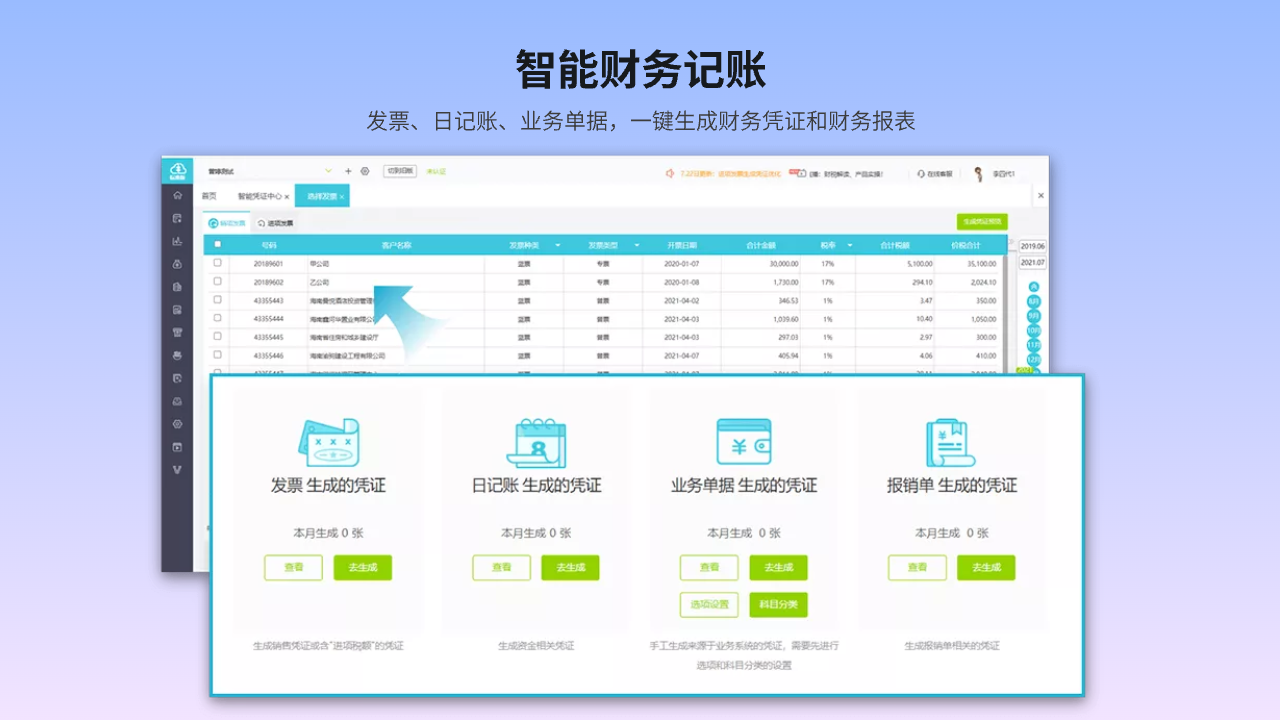Click the 业务单据 wallet card icon
The width and height of the screenshot is (1280, 720).
tap(743, 441)
